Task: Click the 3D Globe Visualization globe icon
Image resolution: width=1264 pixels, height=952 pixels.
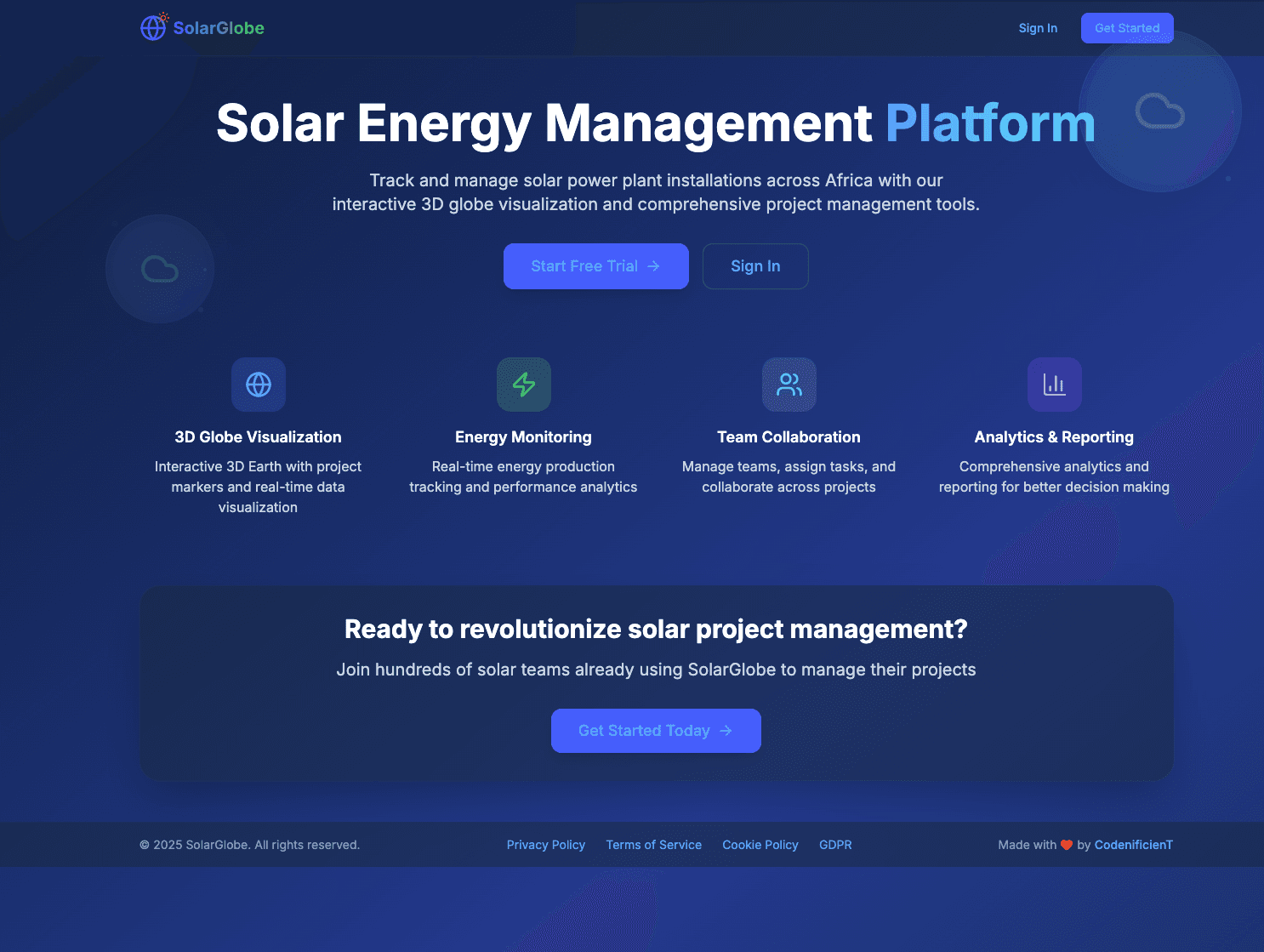Action: coord(259,385)
